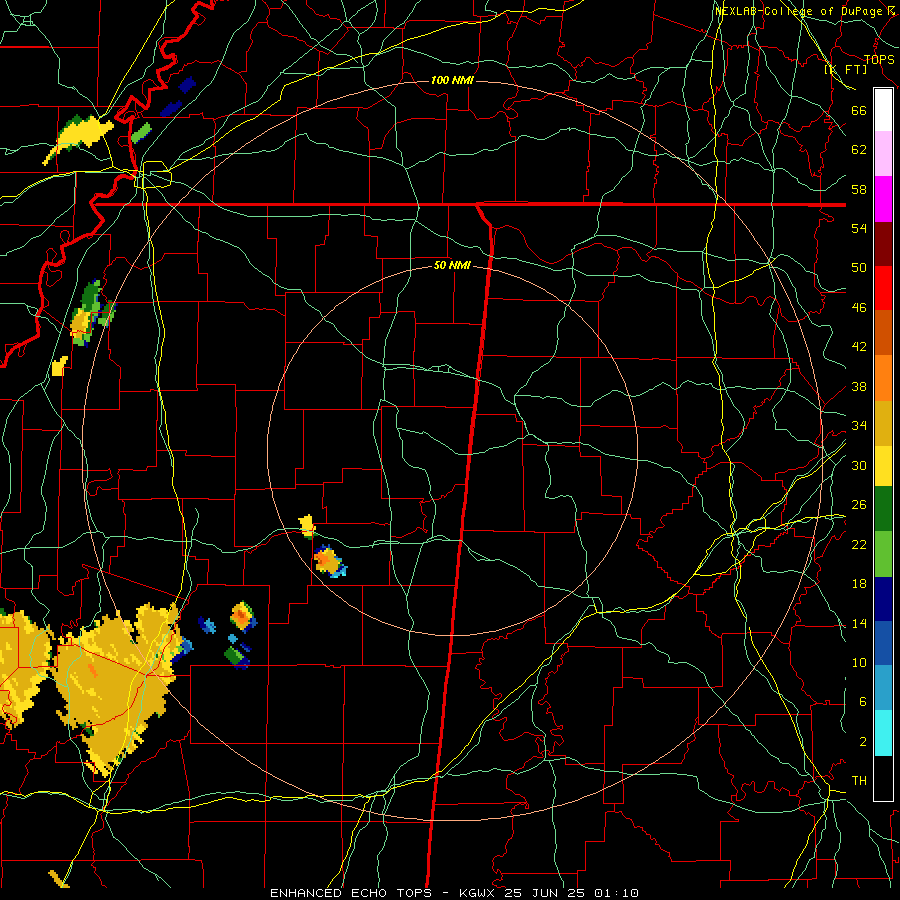Image resolution: width=900 pixels, height=900 pixels.
Task: Click the '50 NMI' range ring label
Action: [452, 265]
